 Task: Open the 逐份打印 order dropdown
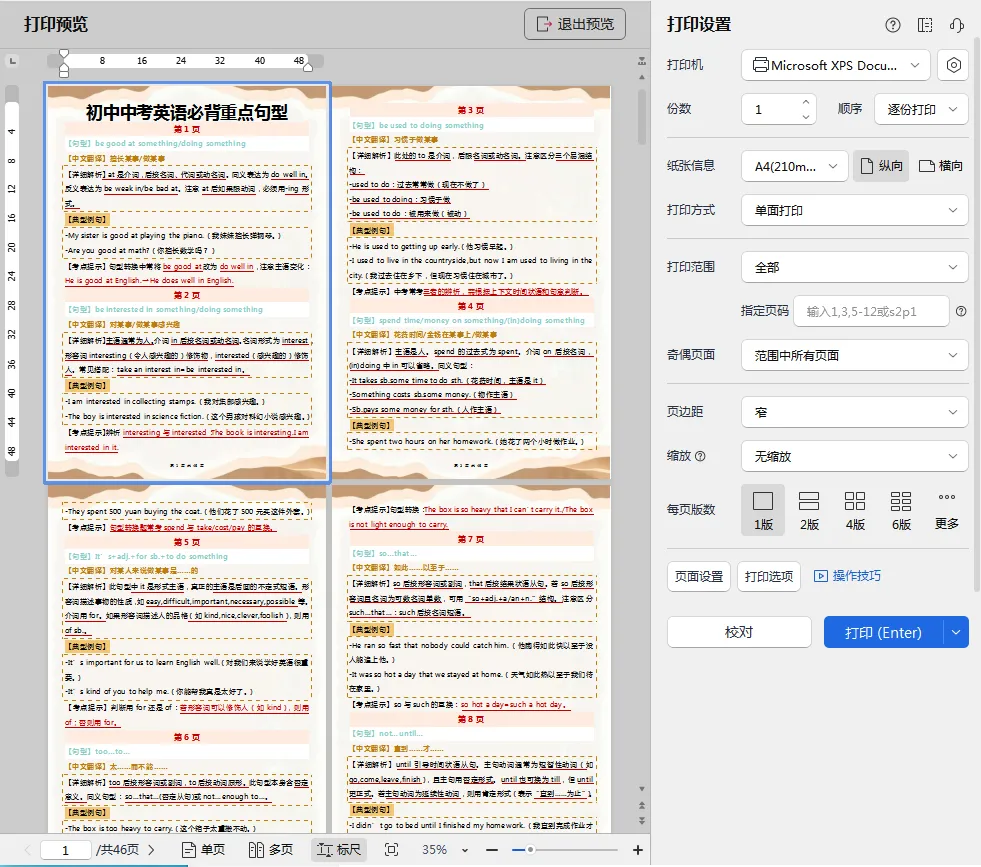click(x=921, y=109)
